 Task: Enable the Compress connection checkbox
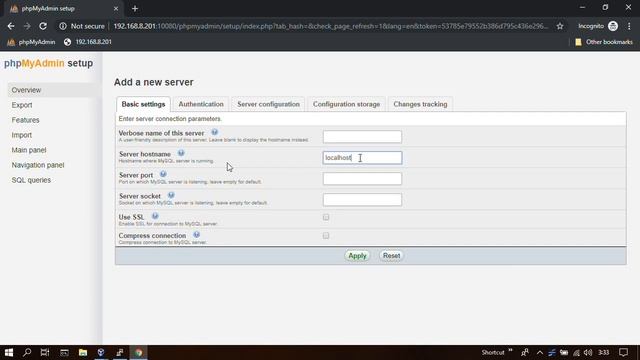[x=326, y=236]
